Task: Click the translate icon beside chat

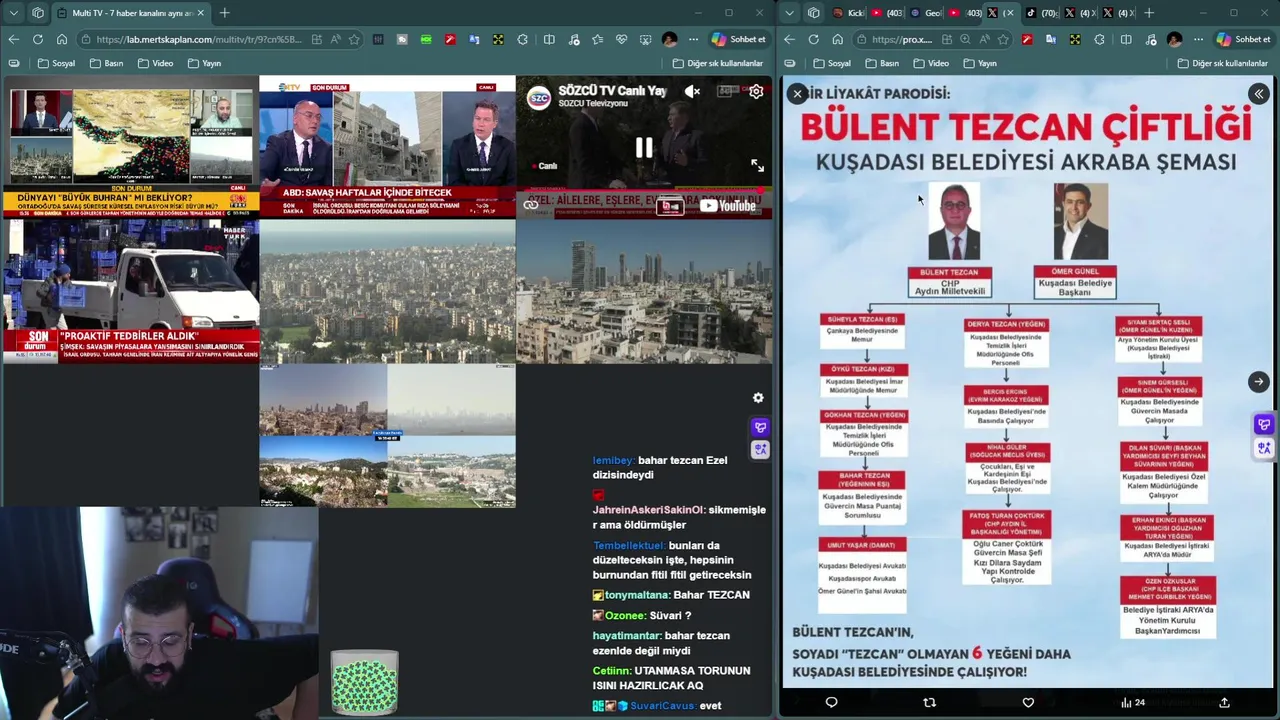Action: [x=760, y=449]
